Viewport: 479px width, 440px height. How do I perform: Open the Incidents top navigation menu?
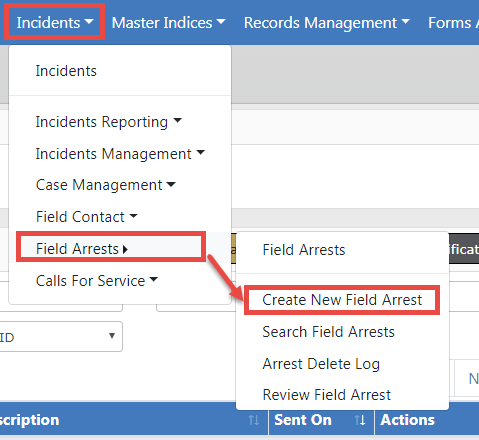click(55, 23)
